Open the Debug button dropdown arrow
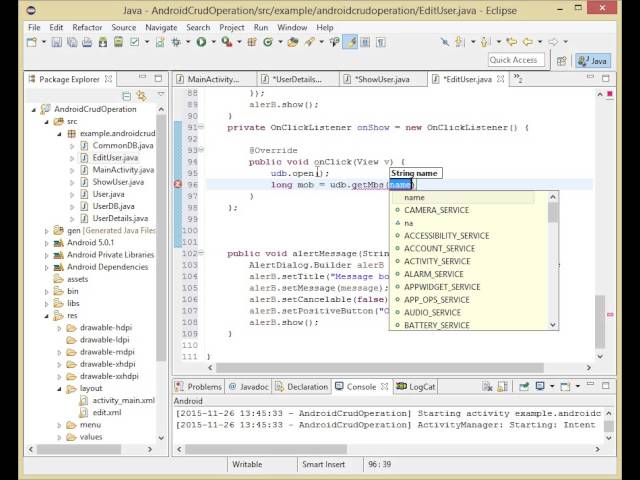Image resolution: width=640 pixels, height=480 pixels. pyautogui.click(x=188, y=42)
